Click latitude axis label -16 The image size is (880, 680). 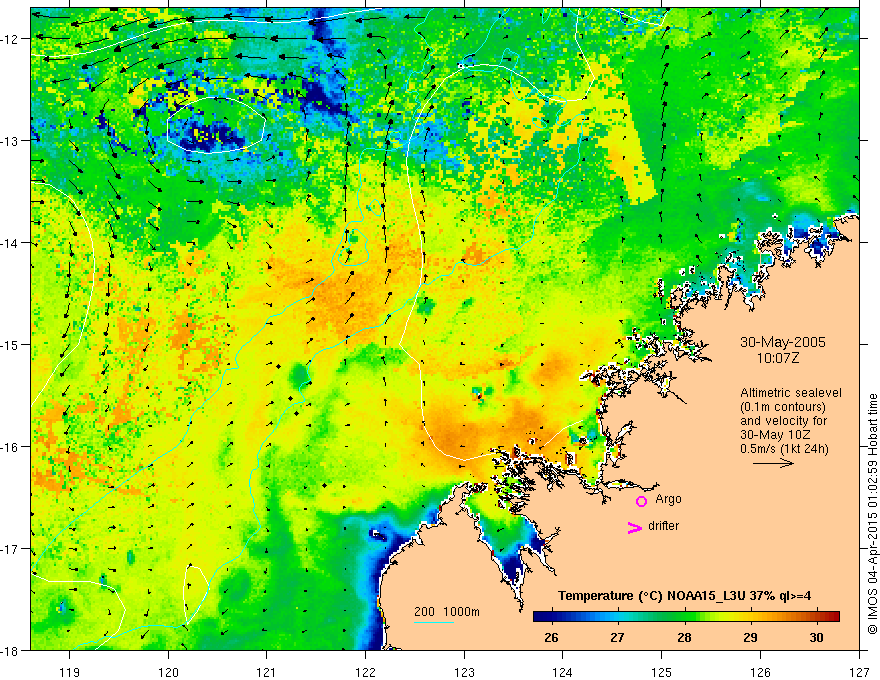10,447
